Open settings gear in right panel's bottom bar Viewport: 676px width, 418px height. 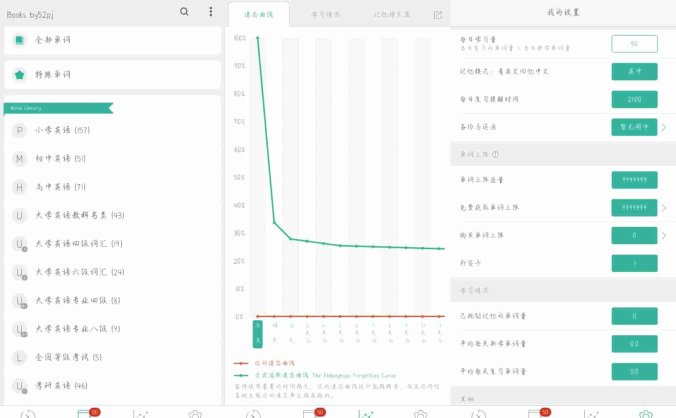(x=646, y=414)
